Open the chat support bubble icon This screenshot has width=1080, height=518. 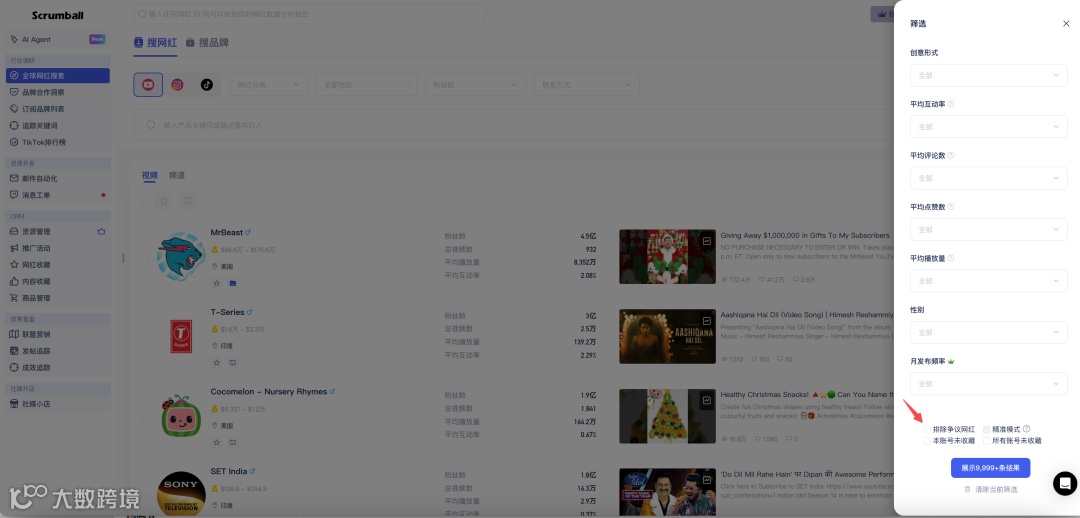[1065, 484]
